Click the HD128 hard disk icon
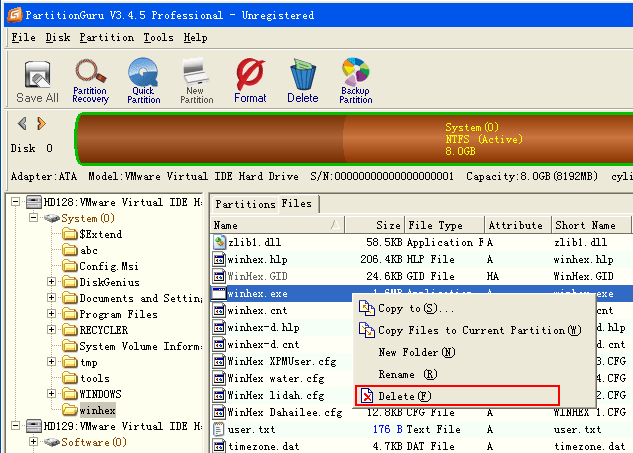The width and height of the screenshot is (633, 453). point(34,202)
